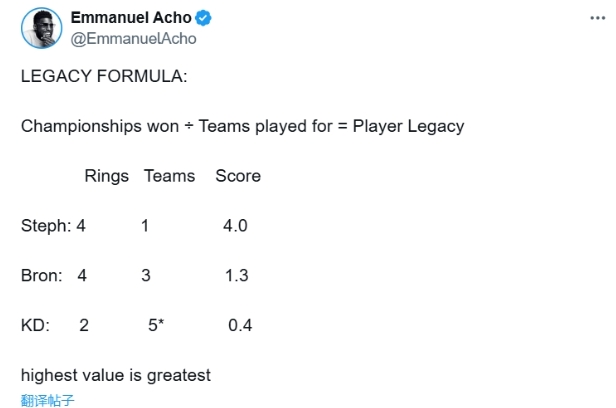This screenshot has height=408, width=616.
Task: Click the Rings column header
Action: (x=106, y=176)
